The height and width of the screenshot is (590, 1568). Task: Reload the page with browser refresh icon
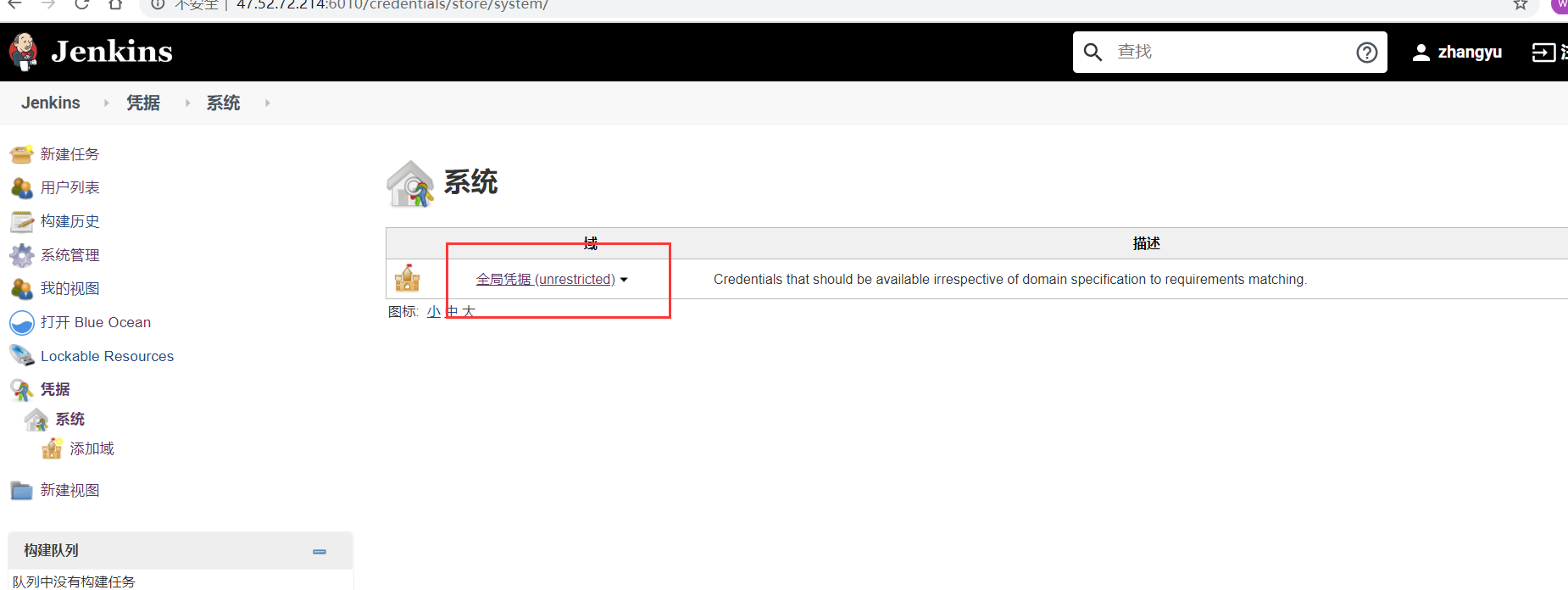tap(81, 4)
